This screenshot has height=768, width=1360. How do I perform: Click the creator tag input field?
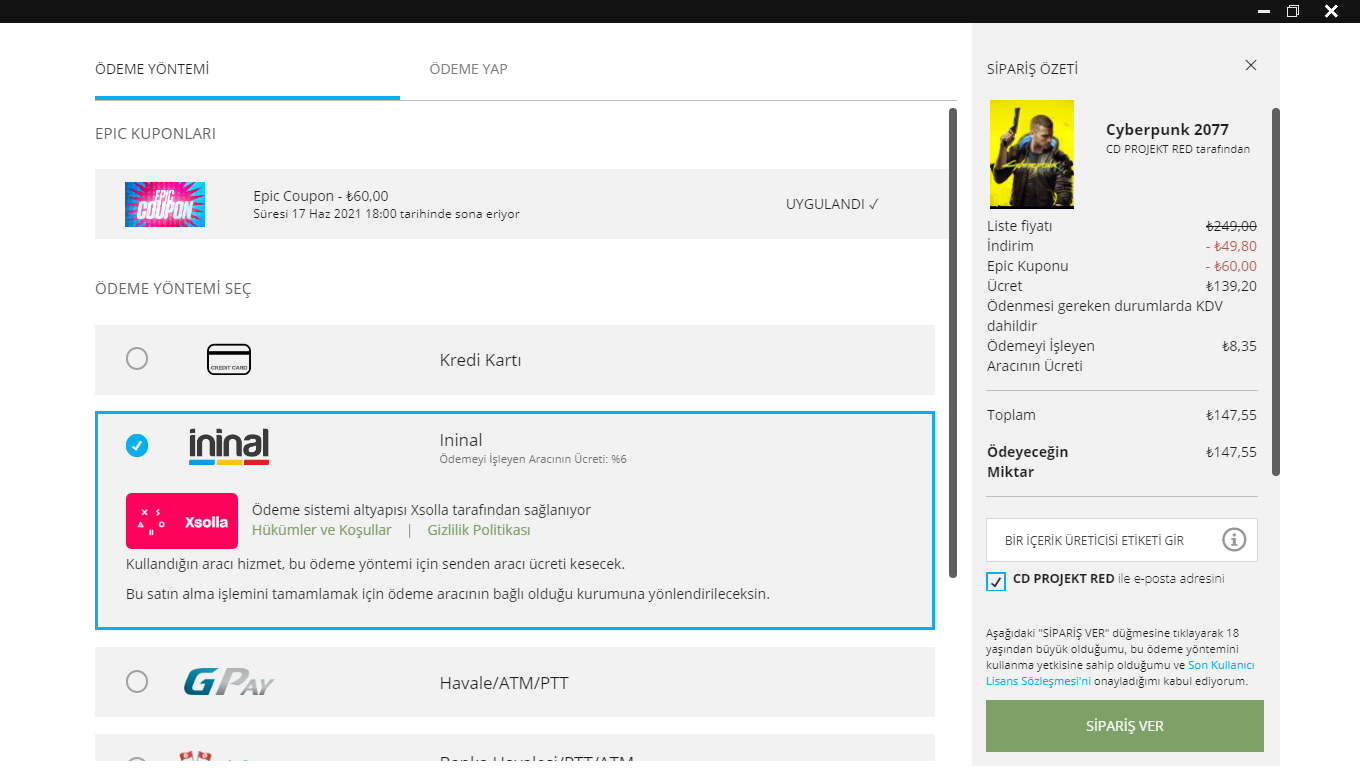click(1122, 540)
